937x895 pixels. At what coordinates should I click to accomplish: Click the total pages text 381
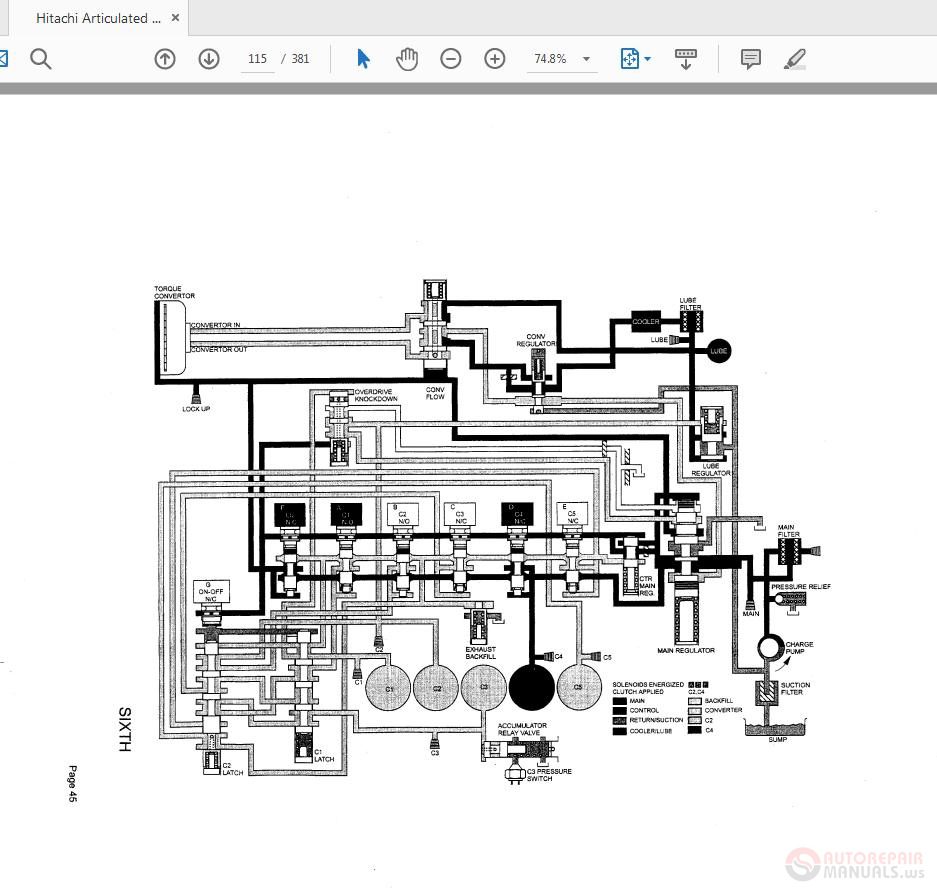tap(300, 59)
